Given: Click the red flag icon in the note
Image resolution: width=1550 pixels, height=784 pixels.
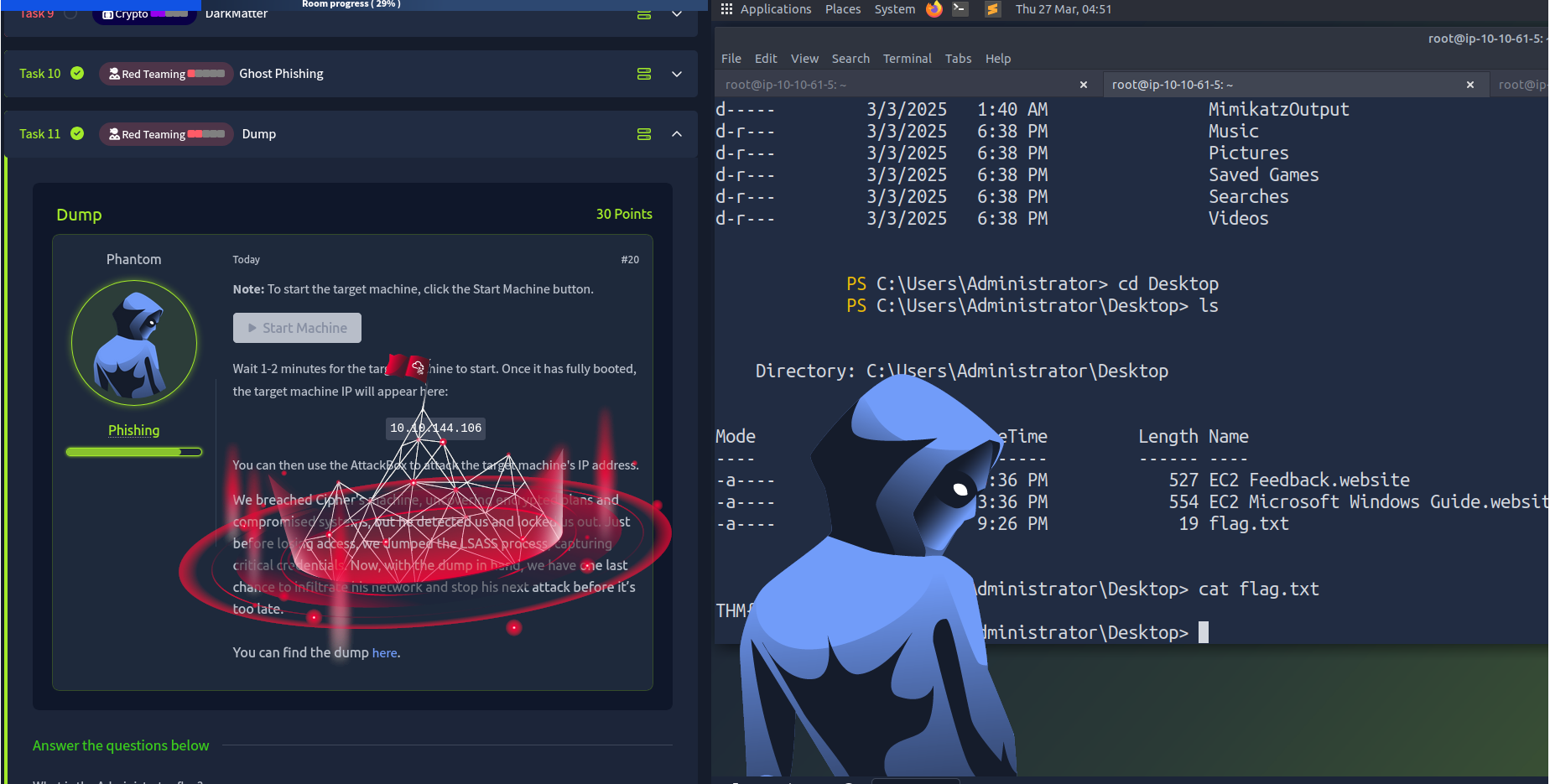Looking at the screenshot, I should click(x=408, y=366).
